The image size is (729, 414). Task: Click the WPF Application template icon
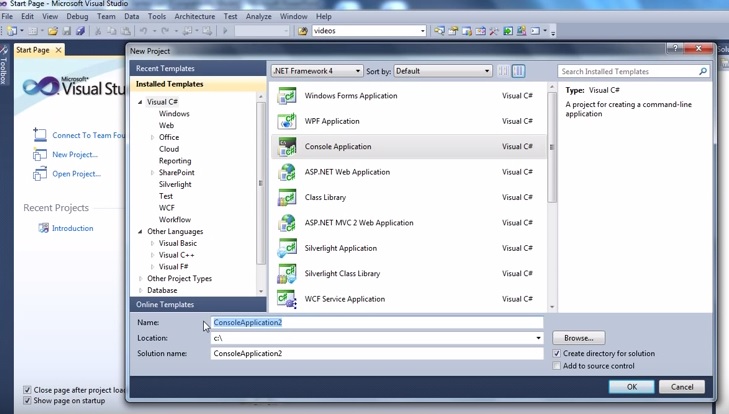coord(287,121)
